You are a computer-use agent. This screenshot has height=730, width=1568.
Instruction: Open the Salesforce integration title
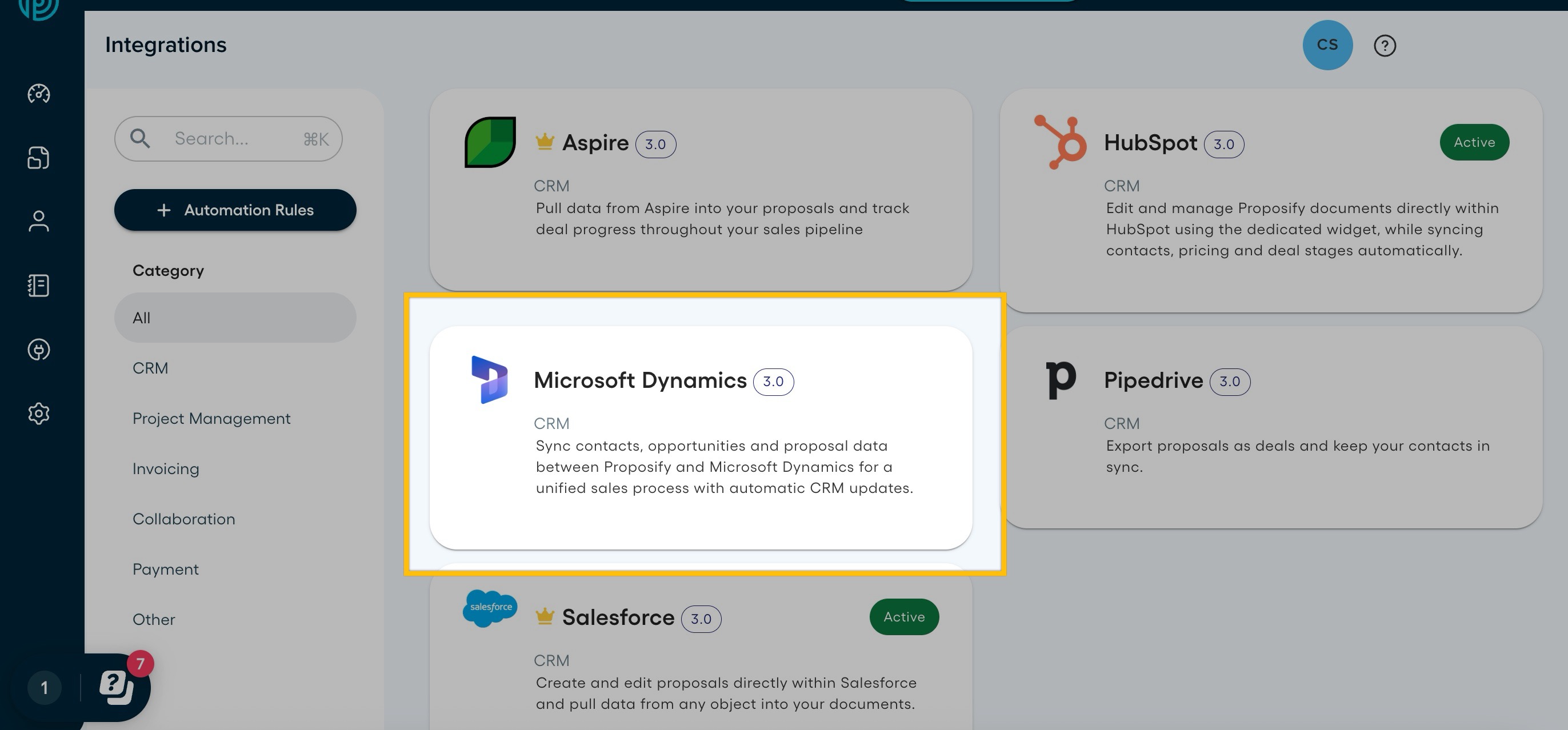pyautogui.click(x=618, y=617)
